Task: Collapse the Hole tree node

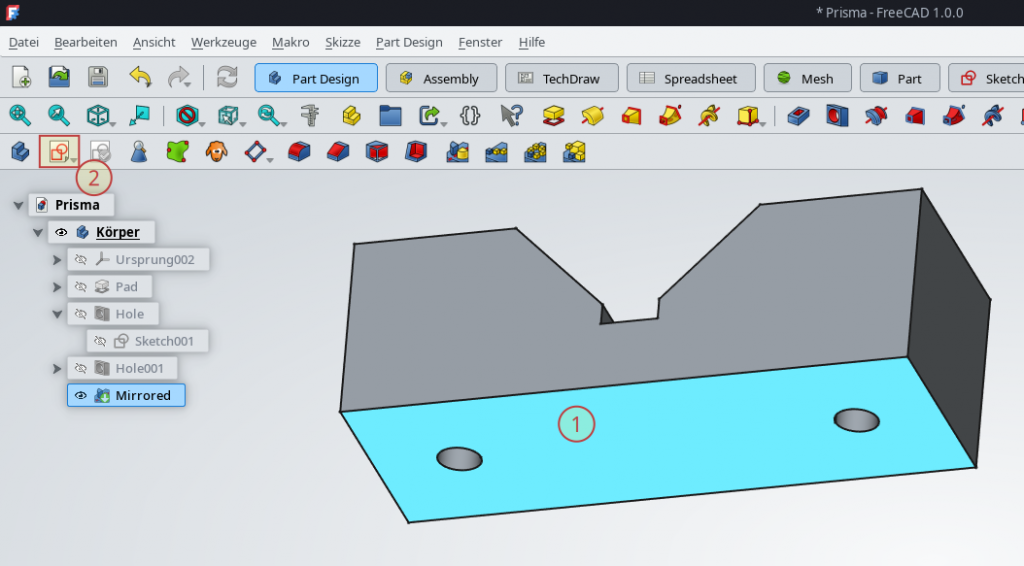Action: tap(57, 314)
